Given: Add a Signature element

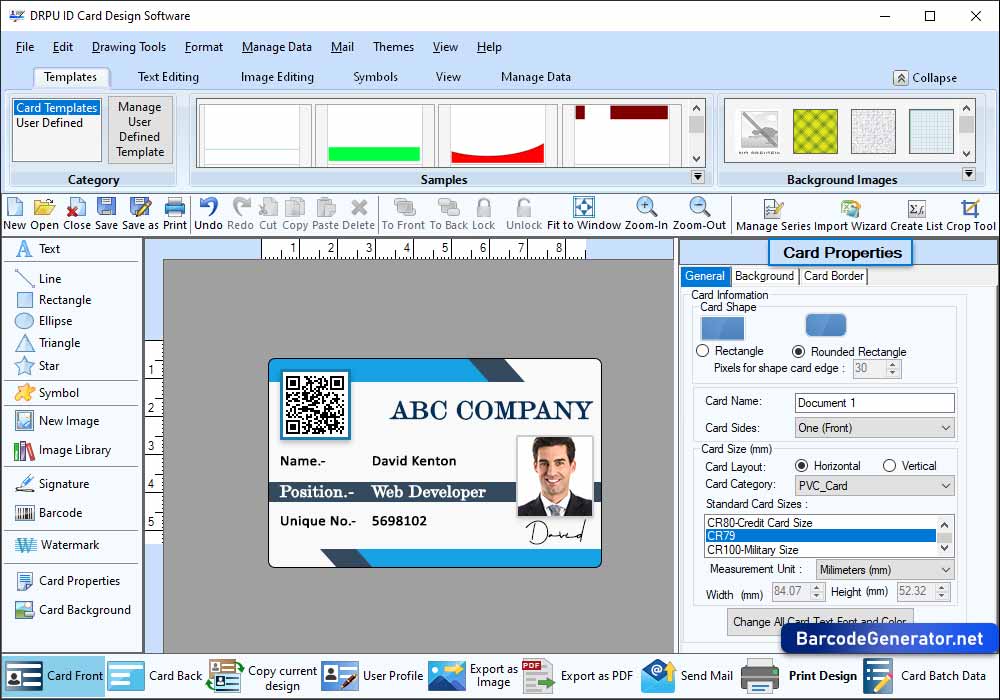Looking at the screenshot, I should coord(52,484).
